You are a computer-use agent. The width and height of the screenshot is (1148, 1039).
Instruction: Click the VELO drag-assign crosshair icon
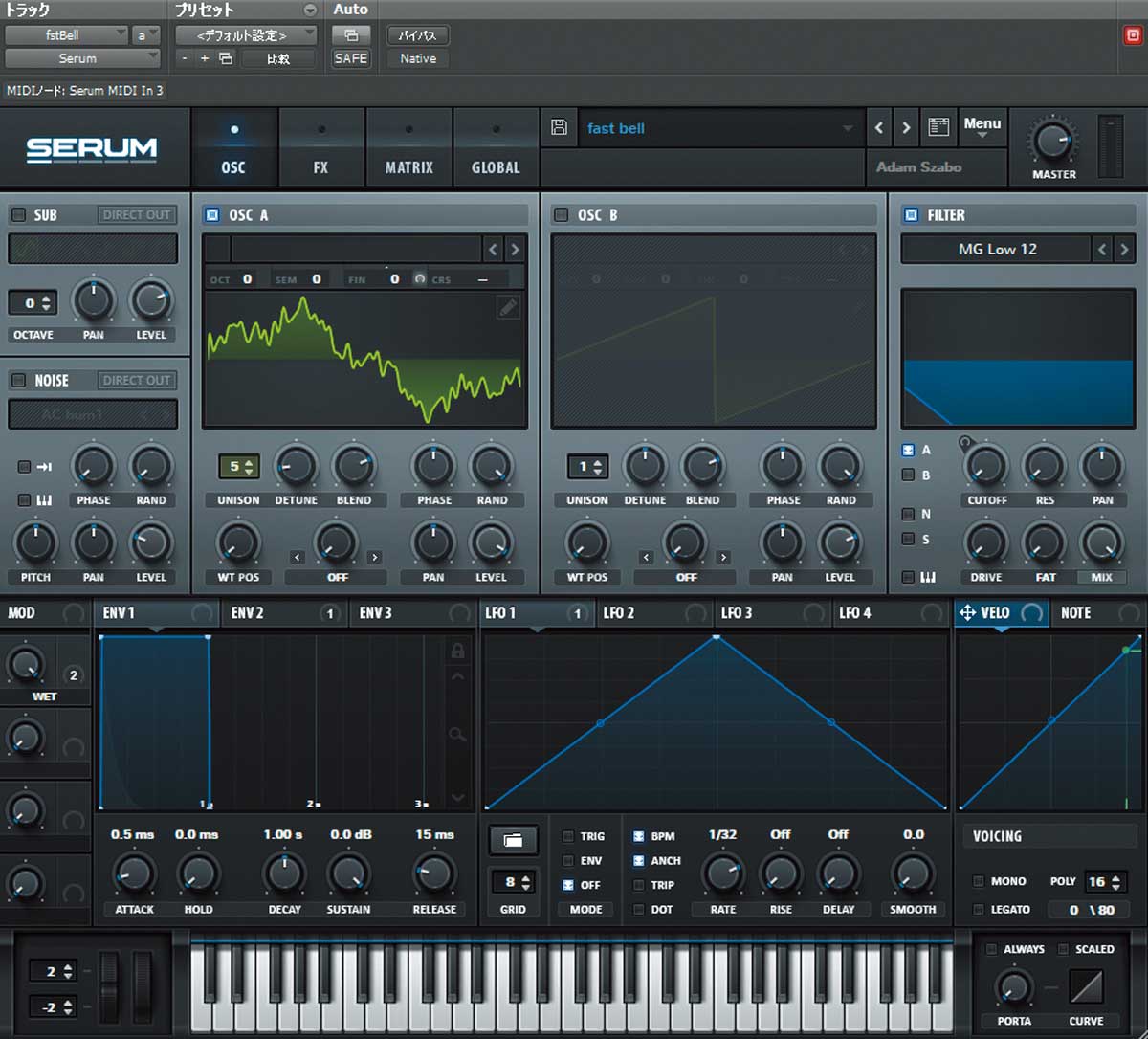[967, 612]
